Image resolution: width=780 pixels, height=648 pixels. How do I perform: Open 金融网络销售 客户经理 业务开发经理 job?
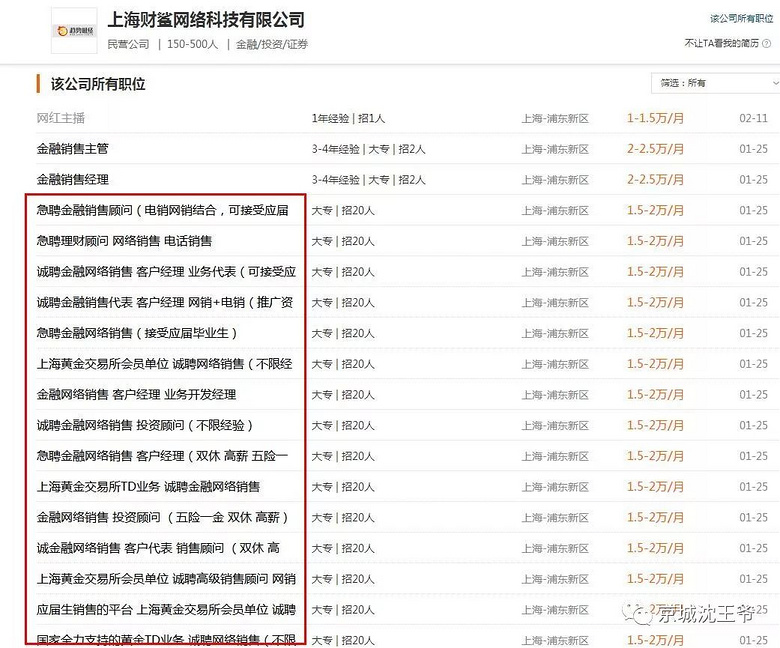click(136, 395)
